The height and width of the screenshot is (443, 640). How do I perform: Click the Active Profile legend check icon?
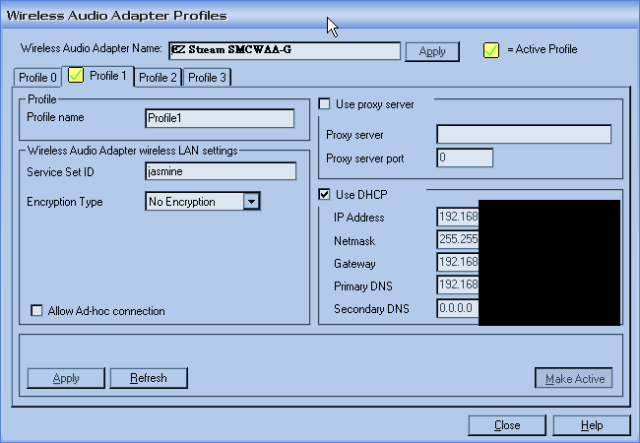[491, 50]
